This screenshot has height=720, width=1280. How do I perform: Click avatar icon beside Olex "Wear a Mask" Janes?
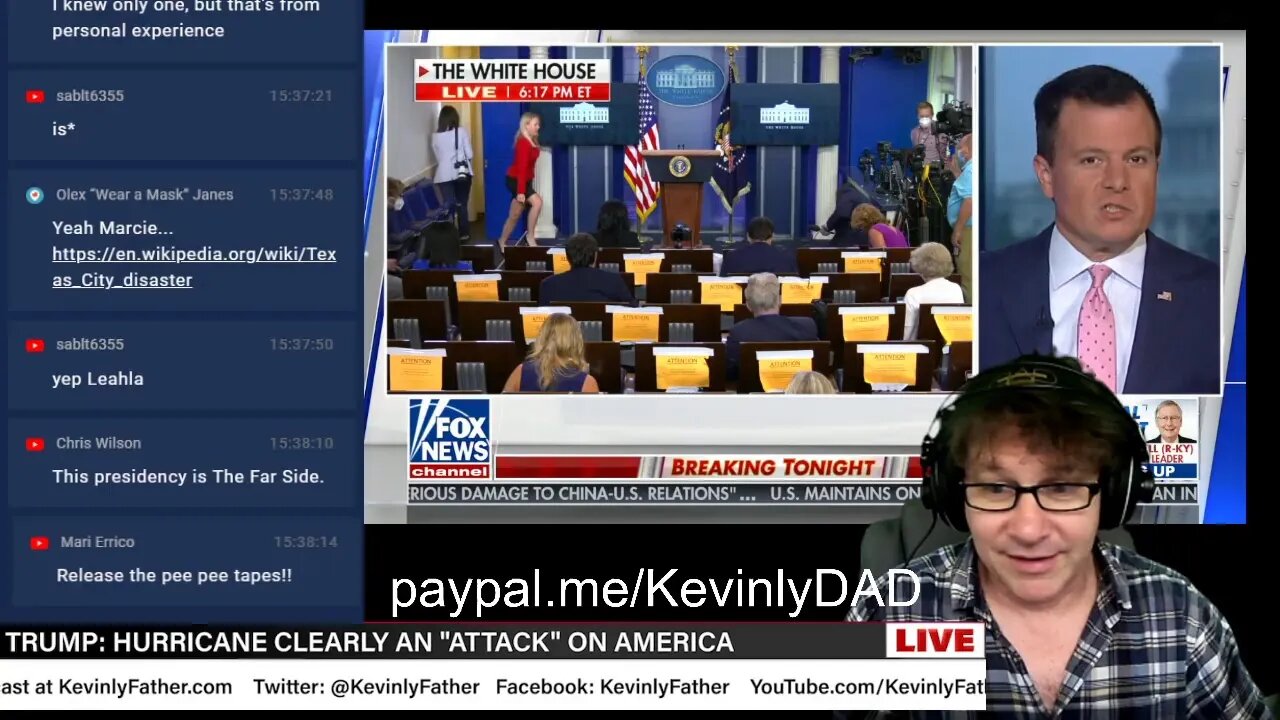(x=35, y=195)
